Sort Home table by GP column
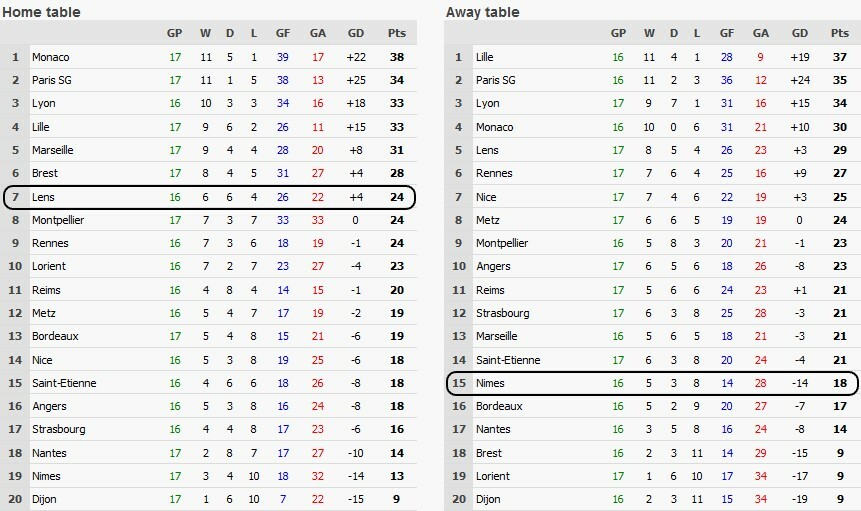This screenshot has height=511, width=861. pyautogui.click(x=174, y=33)
